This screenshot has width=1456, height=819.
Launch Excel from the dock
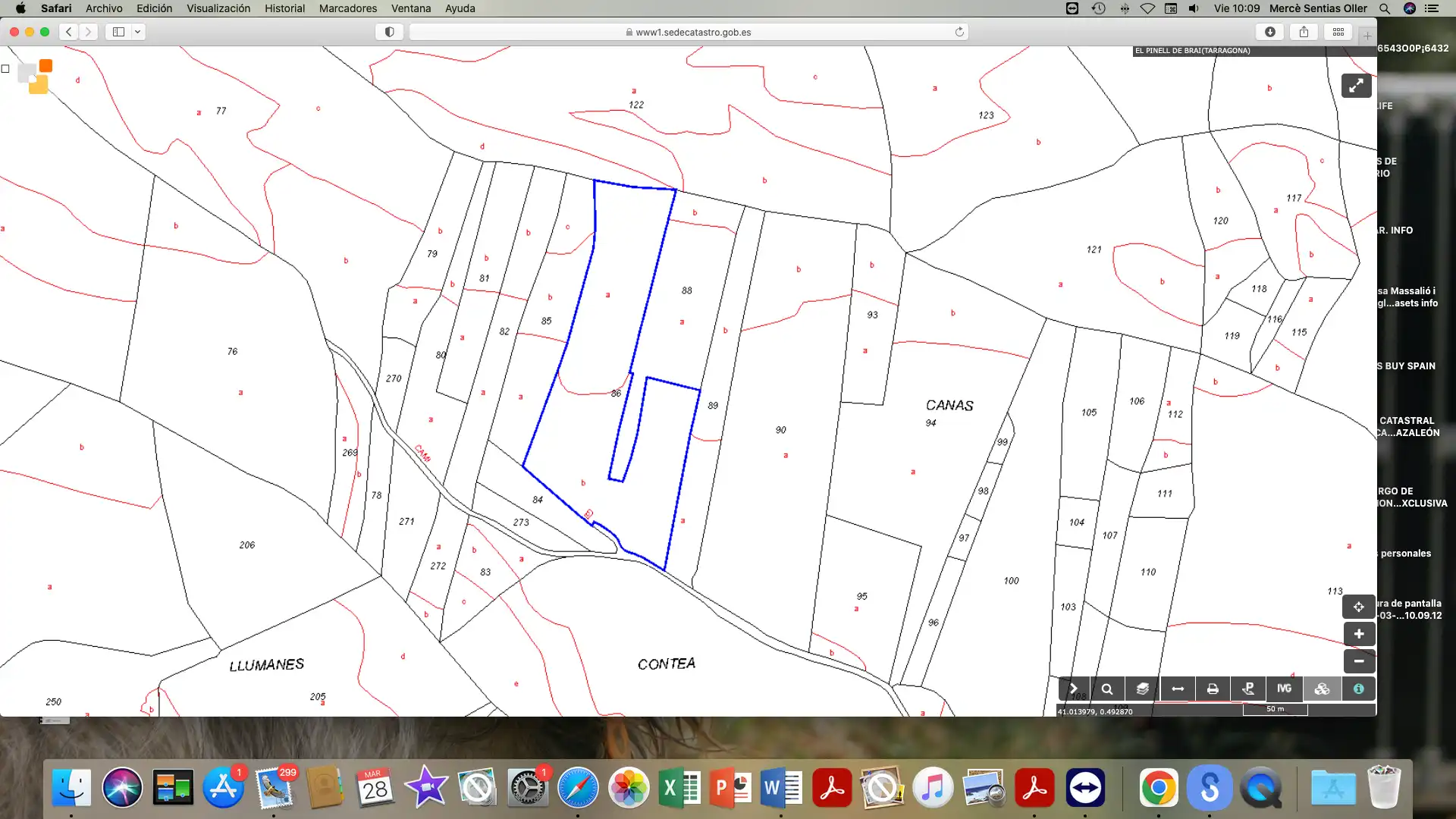679,787
